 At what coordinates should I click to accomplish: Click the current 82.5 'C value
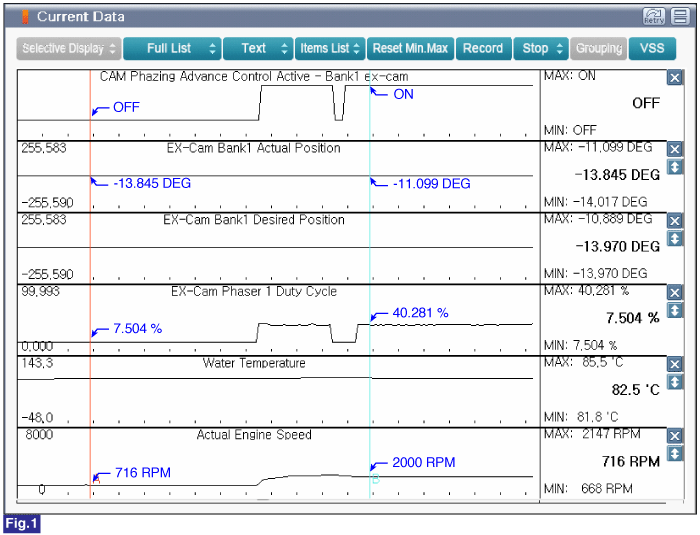coord(635,390)
